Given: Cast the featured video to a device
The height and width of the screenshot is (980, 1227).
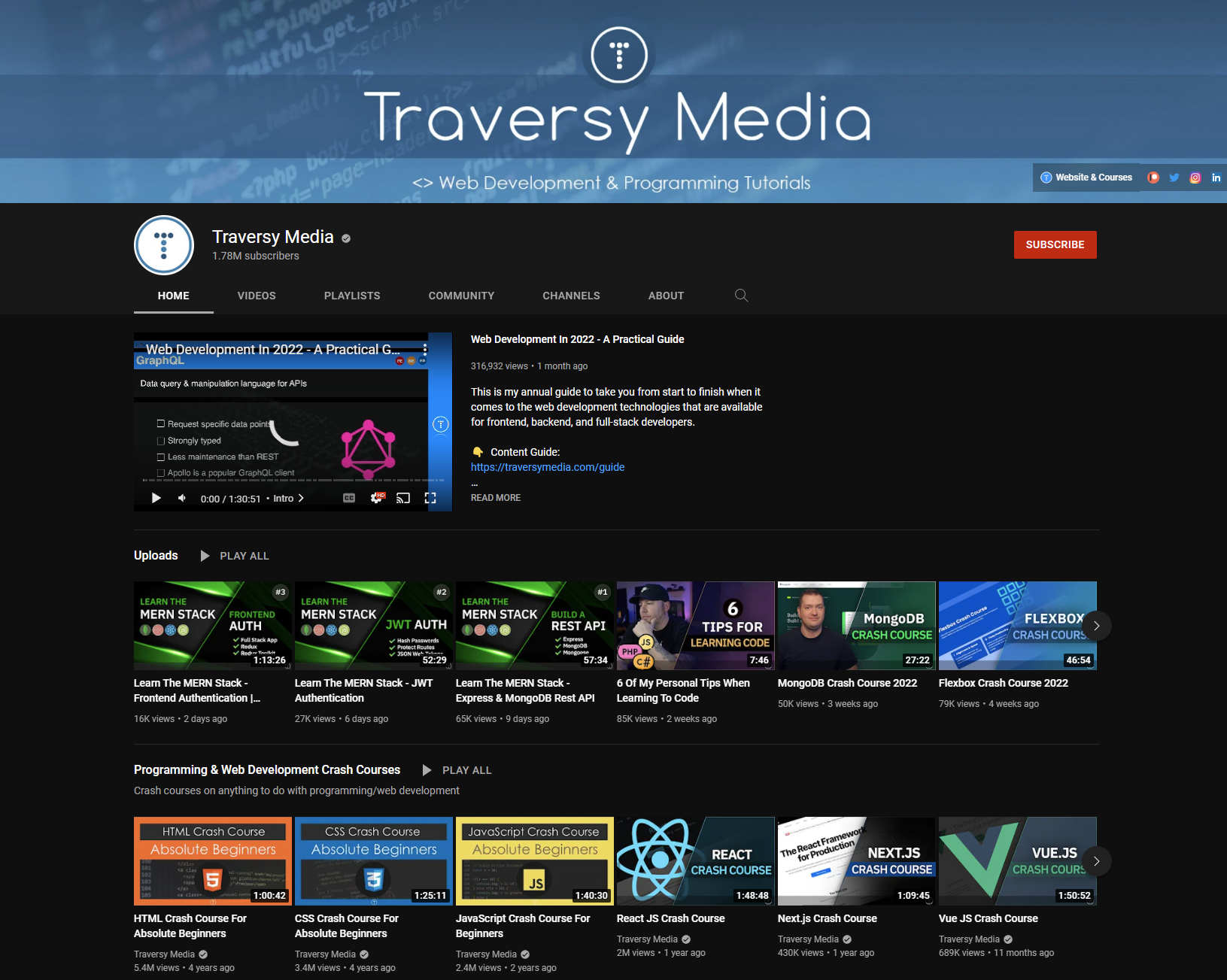Looking at the screenshot, I should 403,498.
